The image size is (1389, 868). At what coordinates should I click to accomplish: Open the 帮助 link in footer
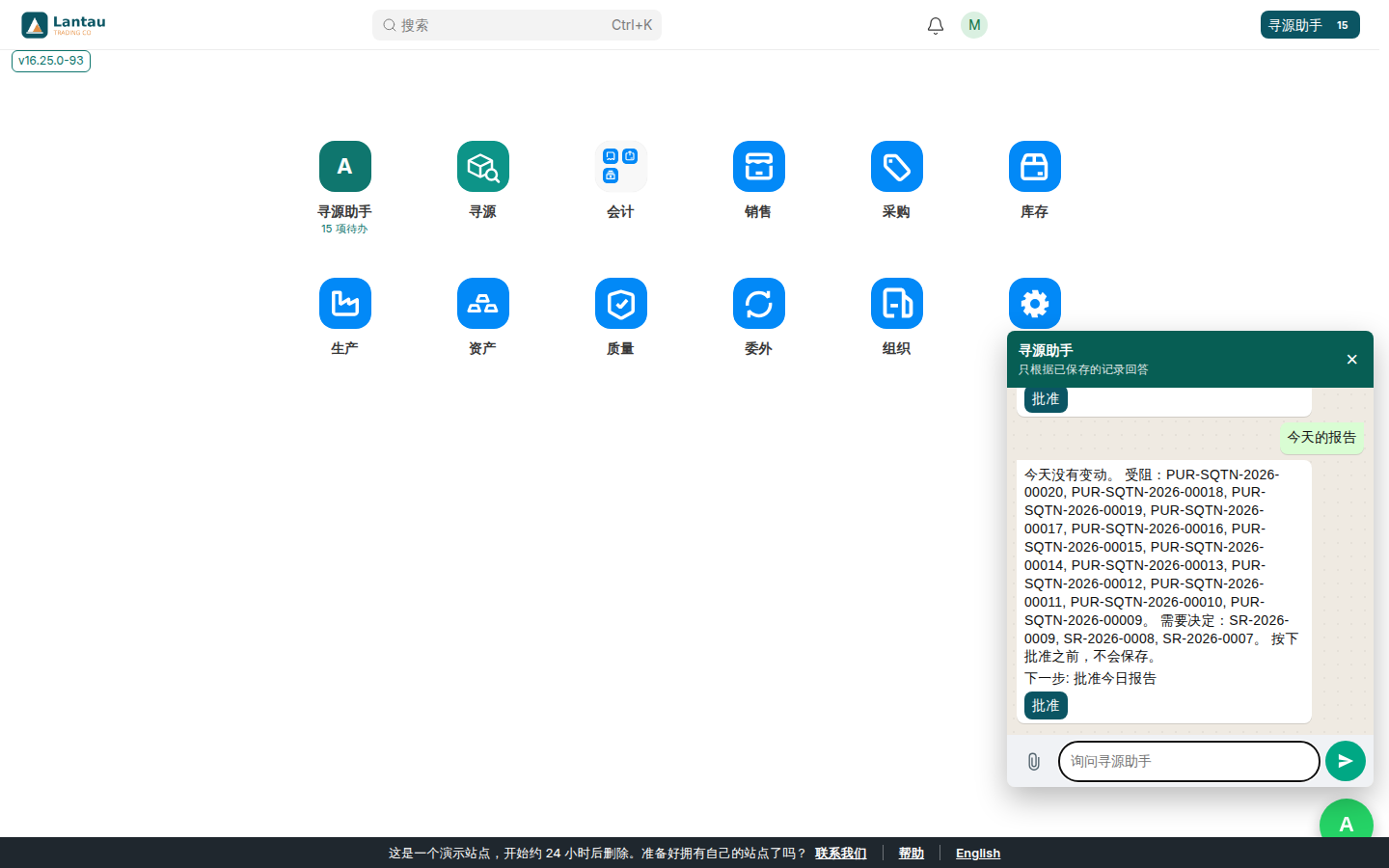pos(912,854)
